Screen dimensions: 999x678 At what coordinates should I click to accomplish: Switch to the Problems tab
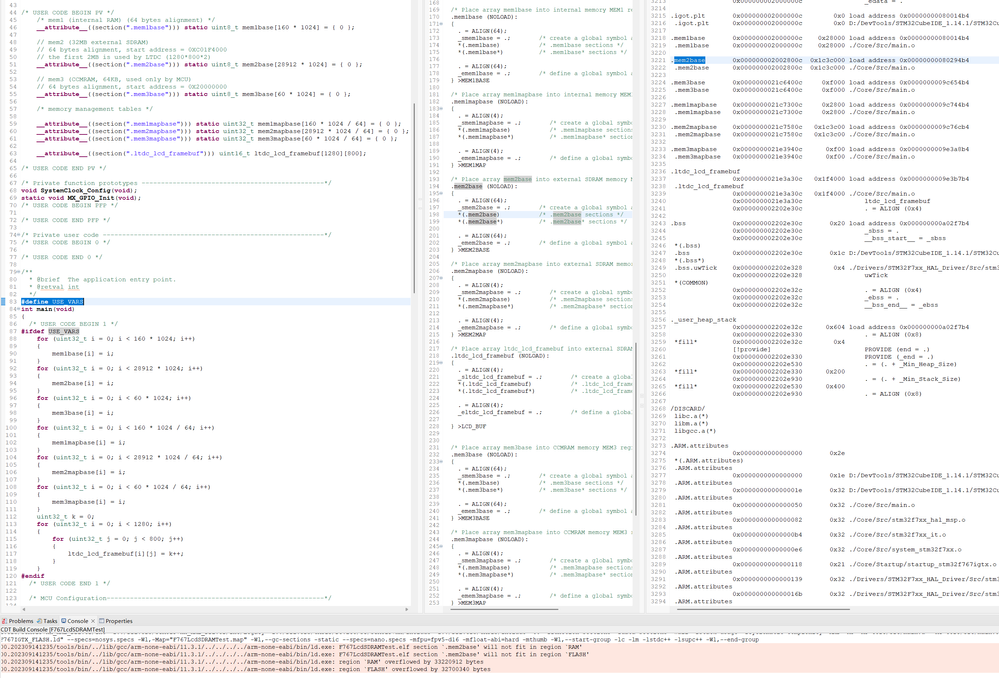(18, 621)
